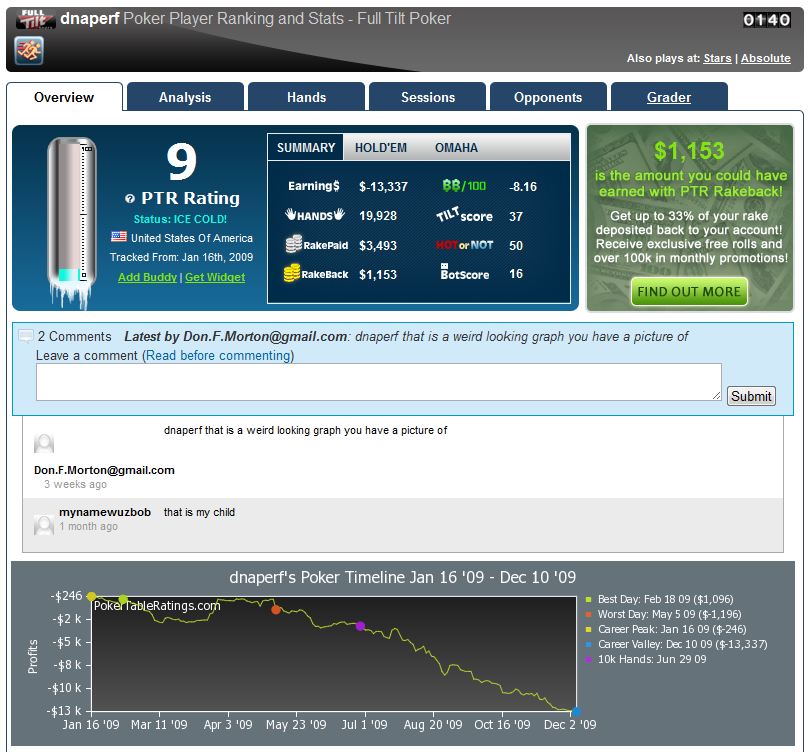Screen dimensions: 810x752
Task: Click the Career Peak yellow legend swatch
Action: click(x=588, y=629)
